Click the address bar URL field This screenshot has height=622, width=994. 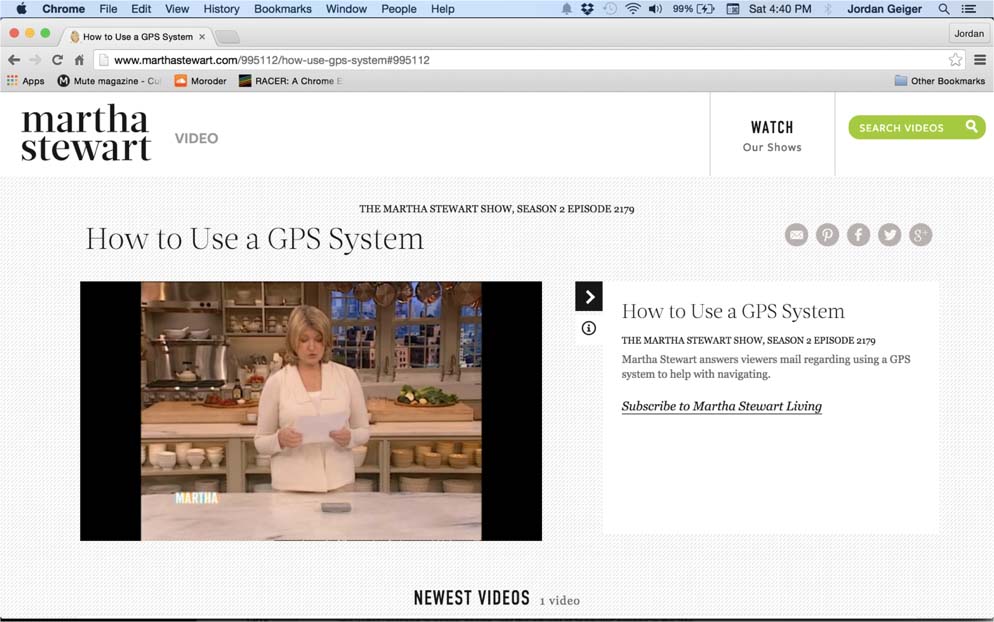(500, 60)
